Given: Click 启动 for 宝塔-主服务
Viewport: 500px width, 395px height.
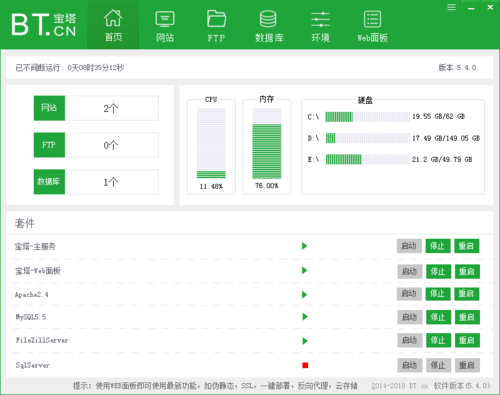Looking at the screenshot, I should [x=409, y=246].
